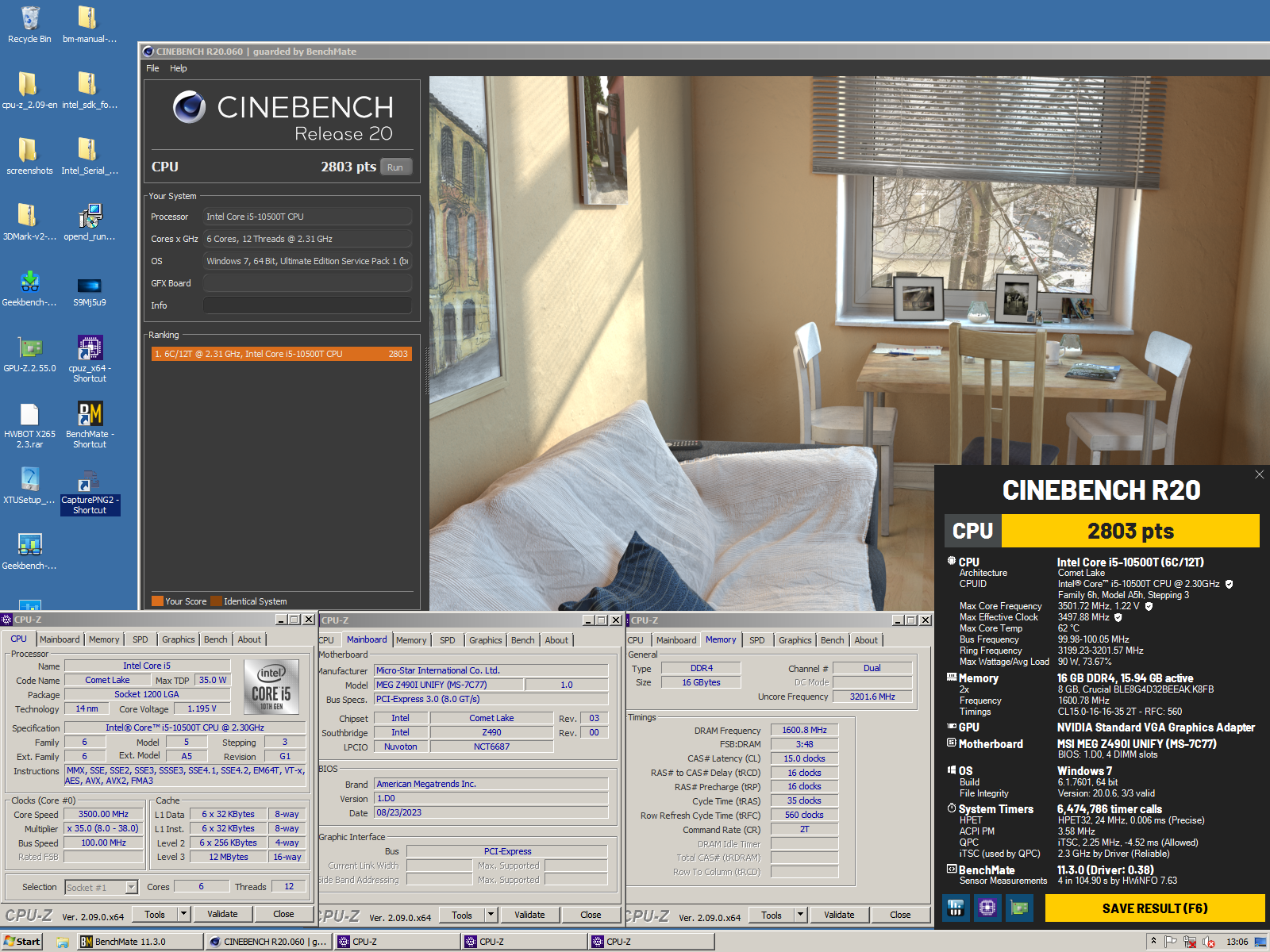Show hidden tray icons
This screenshot has height=952, width=1270.
pos(1153,942)
